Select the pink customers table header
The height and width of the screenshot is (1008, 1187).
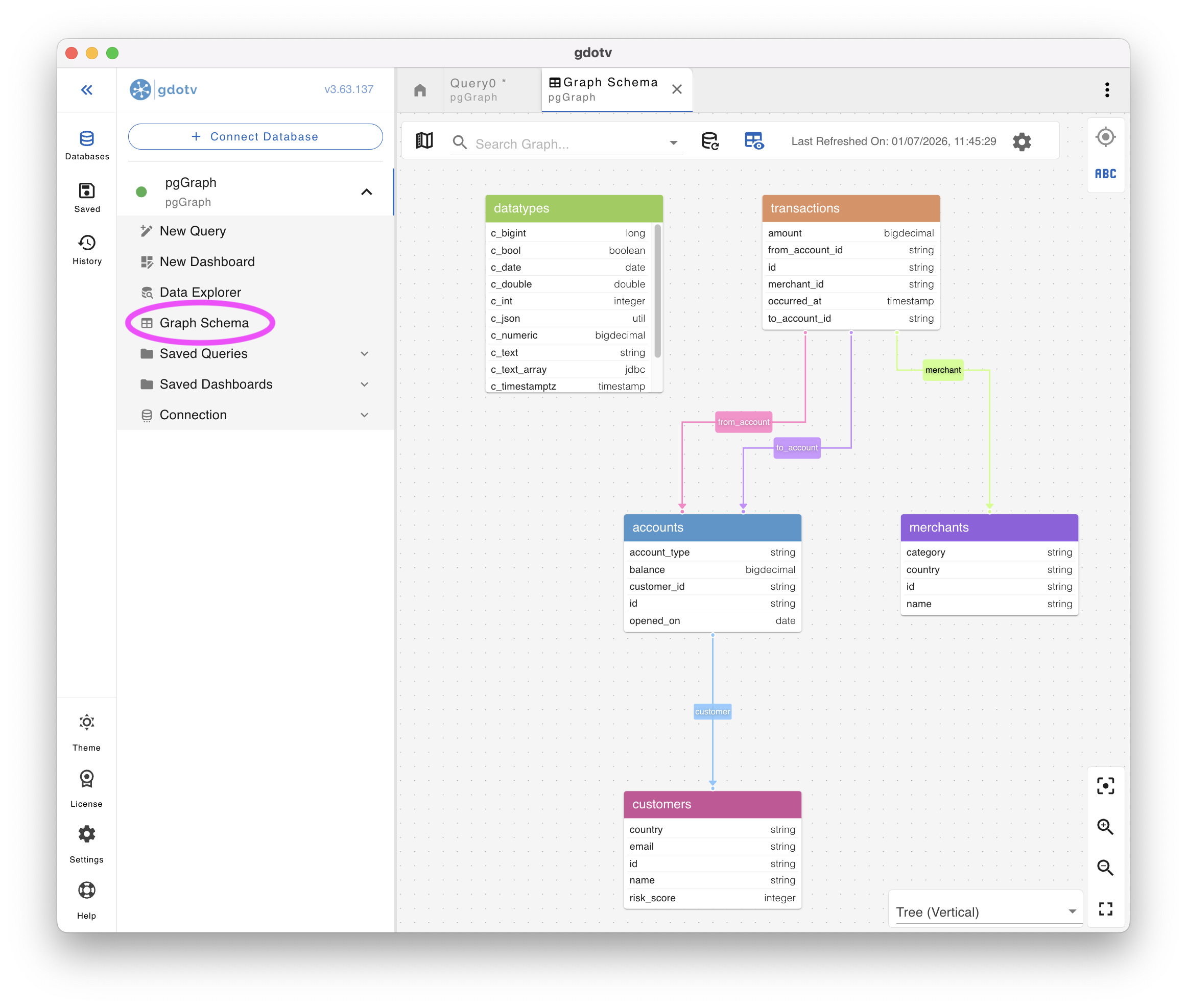click(x=712, y=805)
